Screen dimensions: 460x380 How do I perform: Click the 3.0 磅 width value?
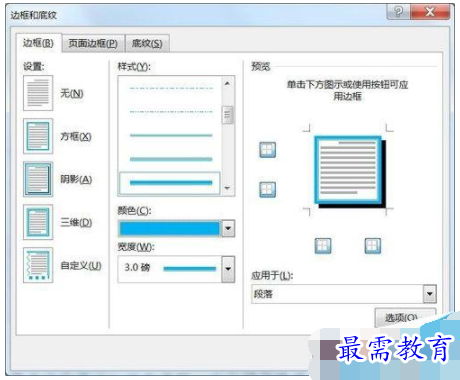click(137, 267)
